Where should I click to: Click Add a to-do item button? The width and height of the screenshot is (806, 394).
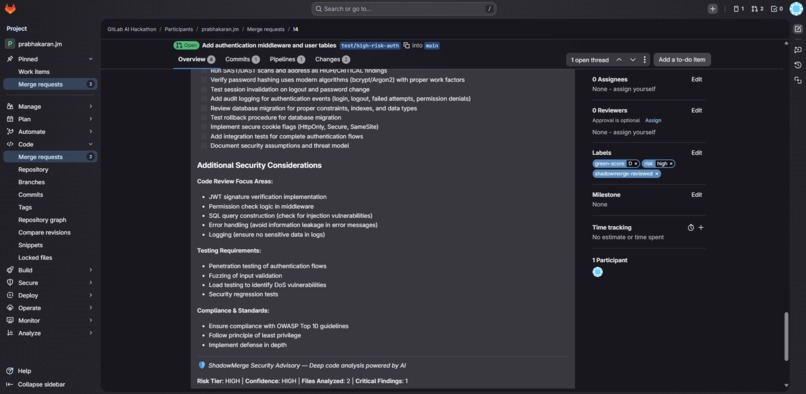tap(682, 60)
